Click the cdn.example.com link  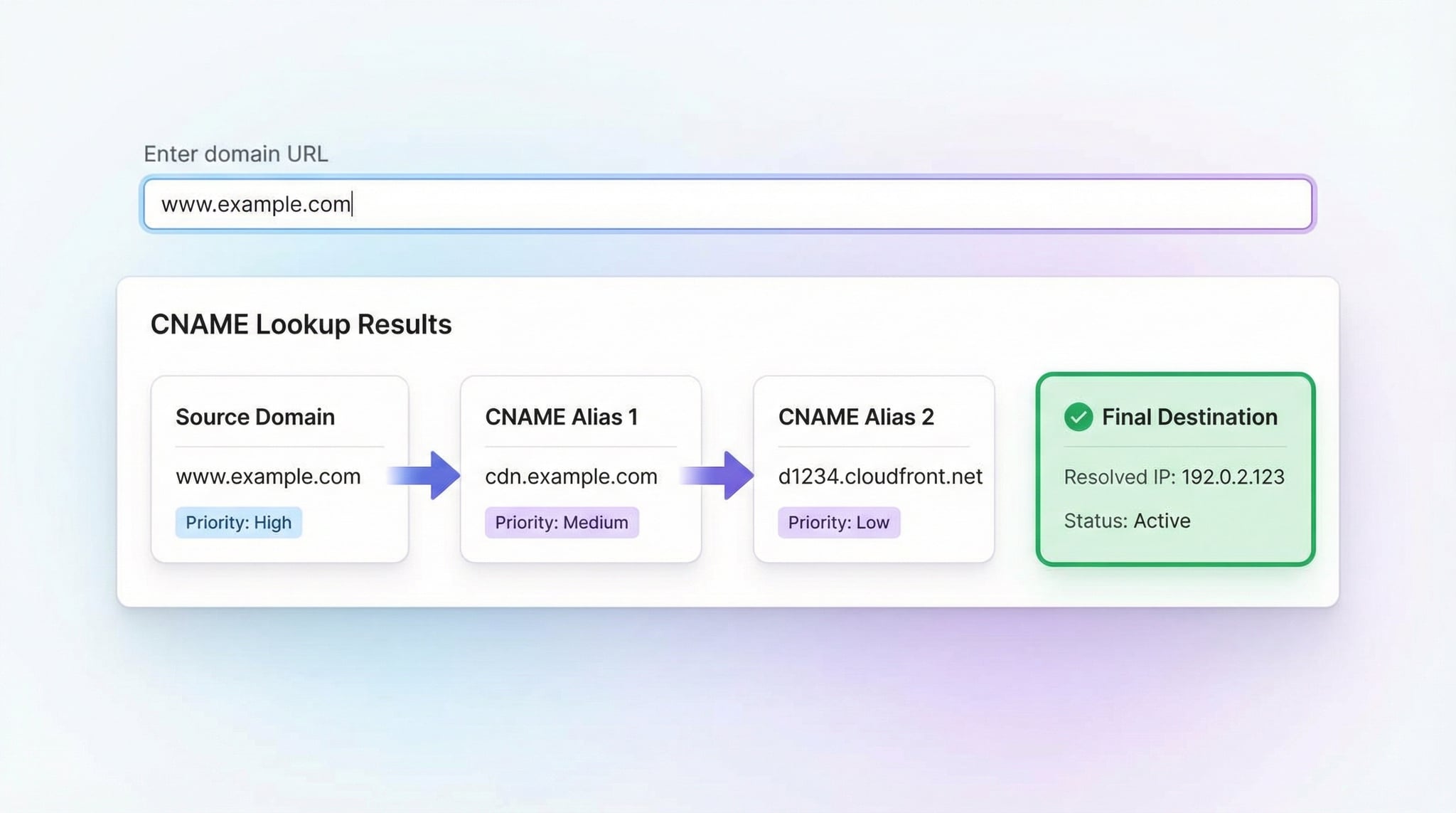570,477
